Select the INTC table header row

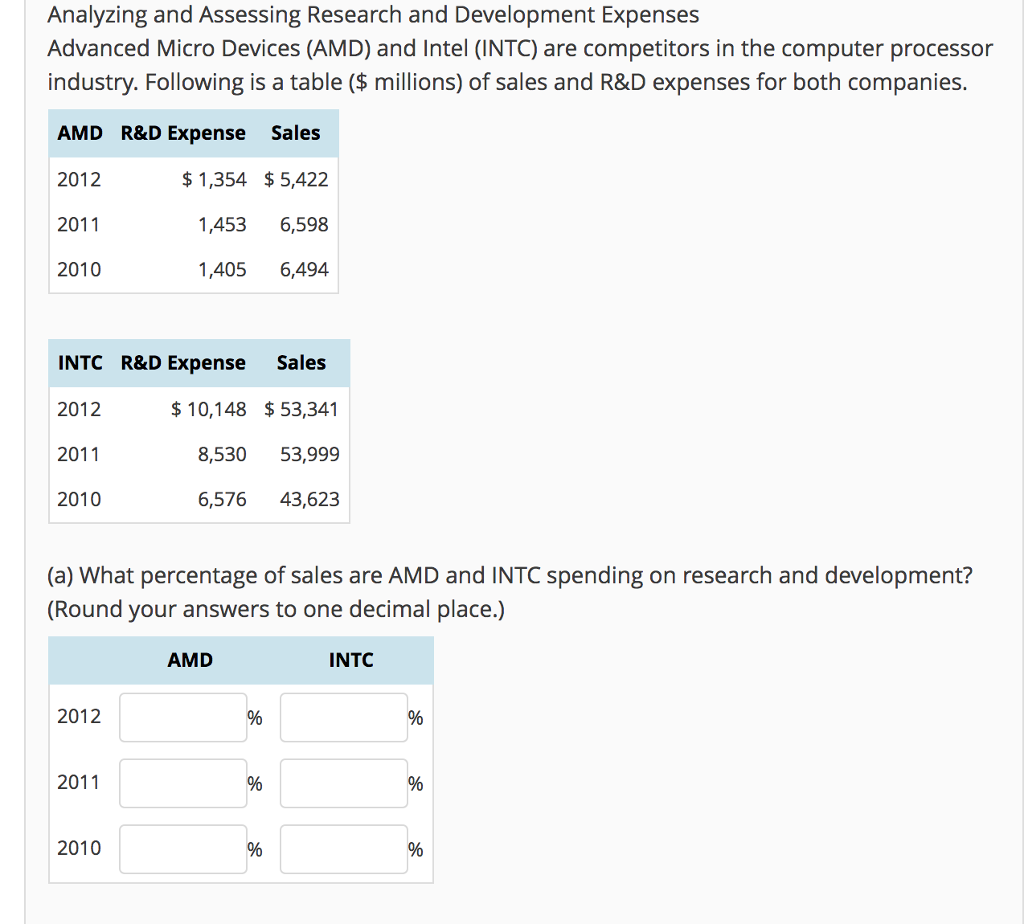coord(198,363)
